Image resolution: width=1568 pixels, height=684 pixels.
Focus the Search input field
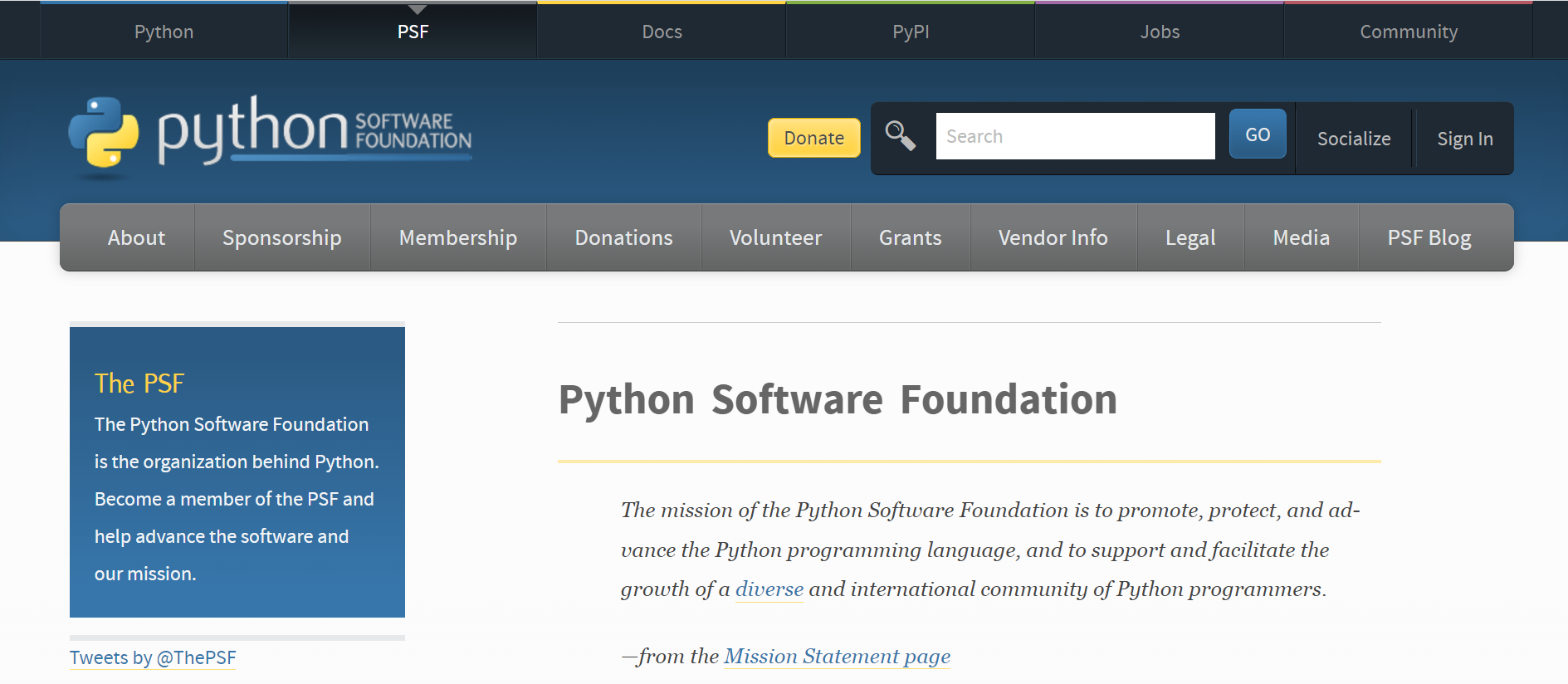click(x=1076, y=136)
